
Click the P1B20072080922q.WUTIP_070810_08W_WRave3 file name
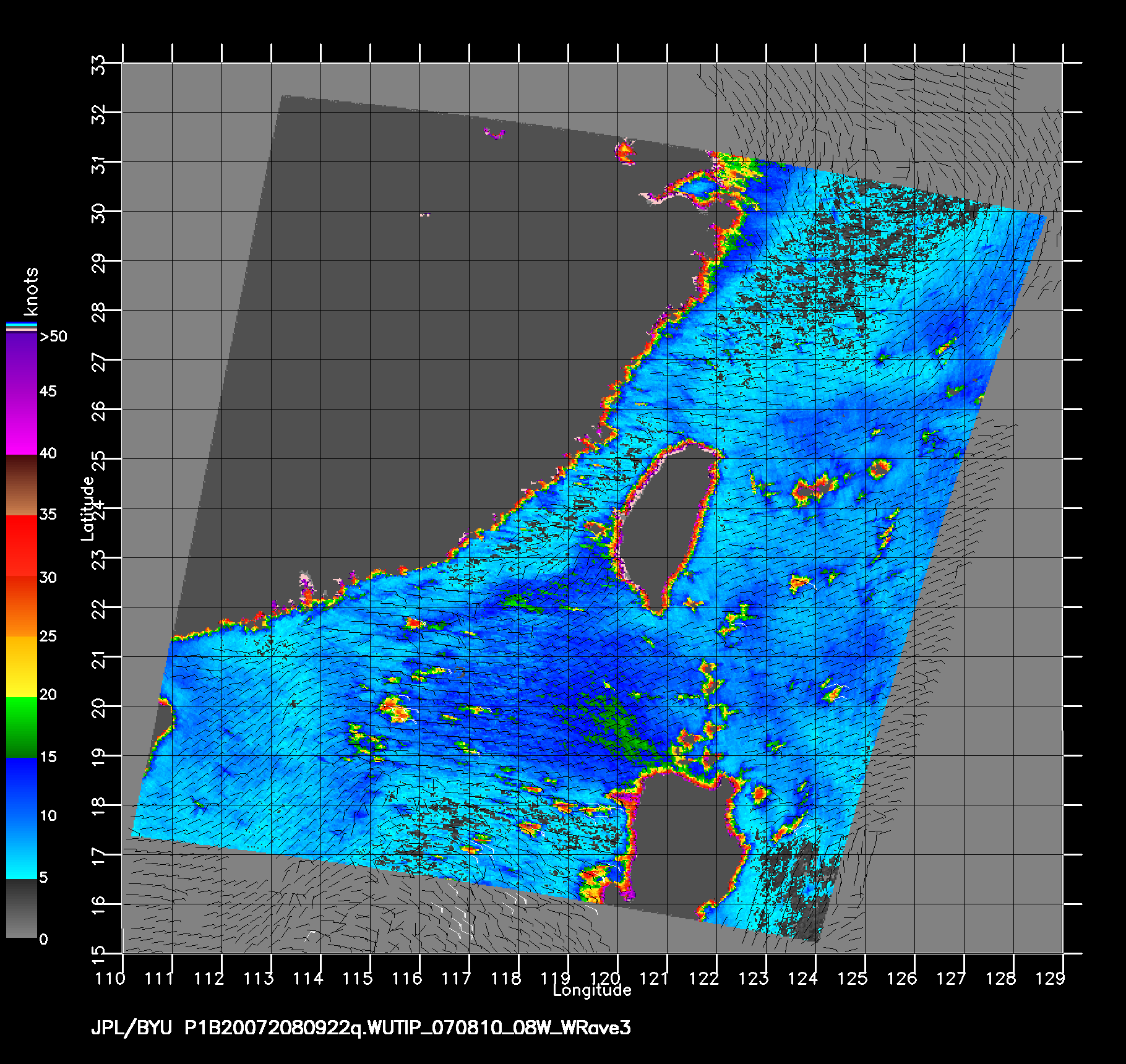(408, 1028)
